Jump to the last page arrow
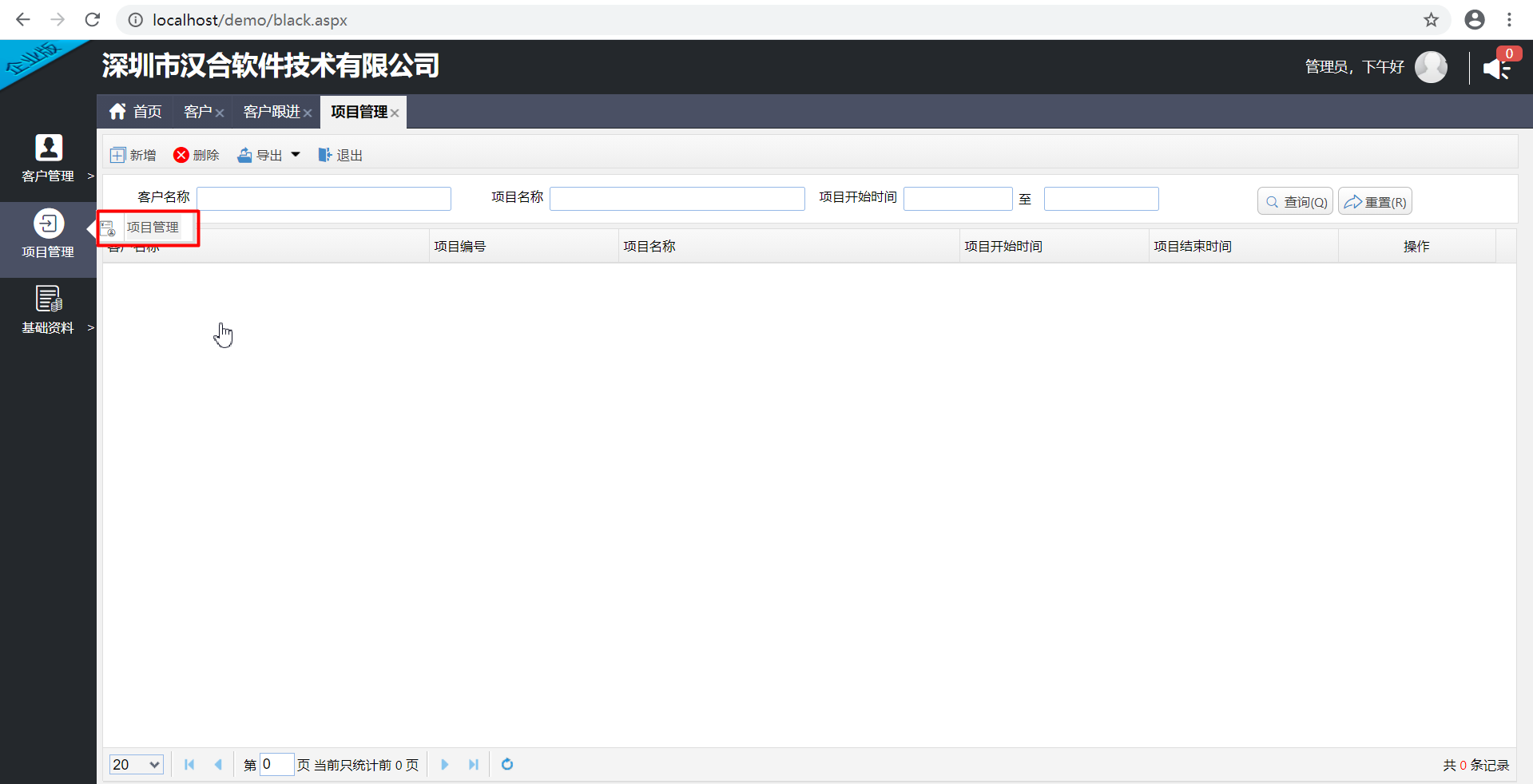 [x=474, y=765]
